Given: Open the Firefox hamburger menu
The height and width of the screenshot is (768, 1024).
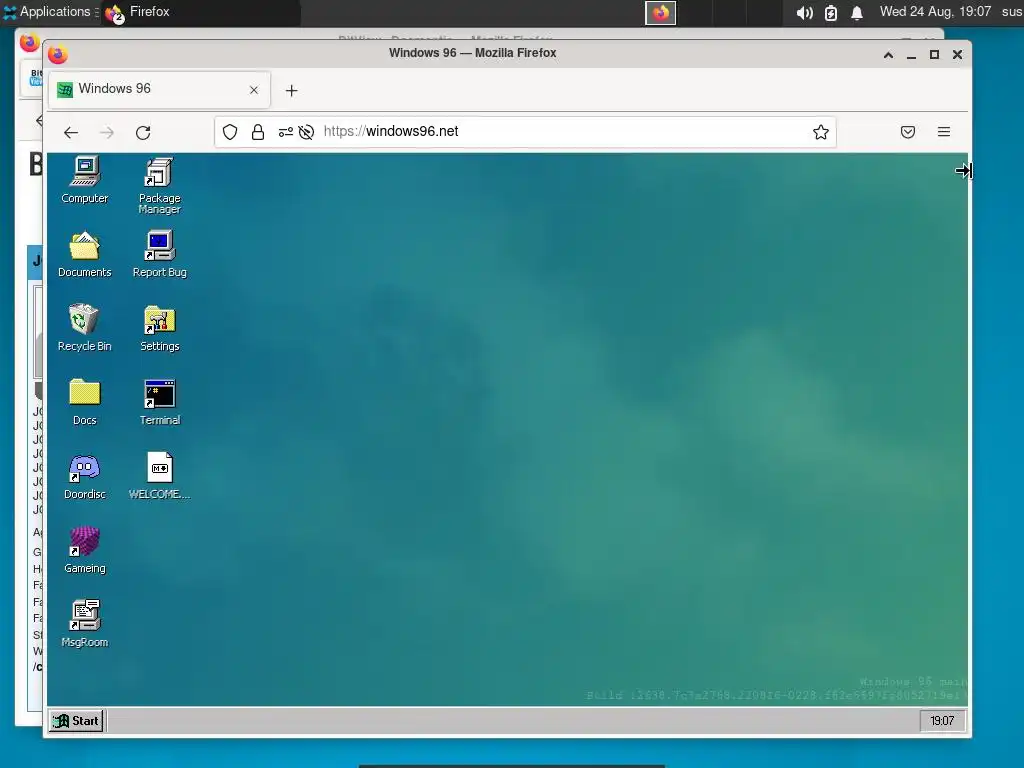Looking at the screenshot, I should (944, 132).
